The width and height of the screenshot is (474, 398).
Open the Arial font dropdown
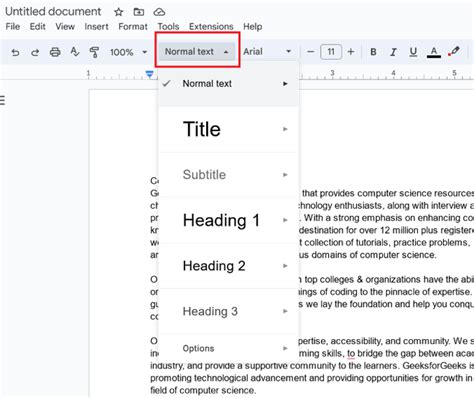click(267, 52)
